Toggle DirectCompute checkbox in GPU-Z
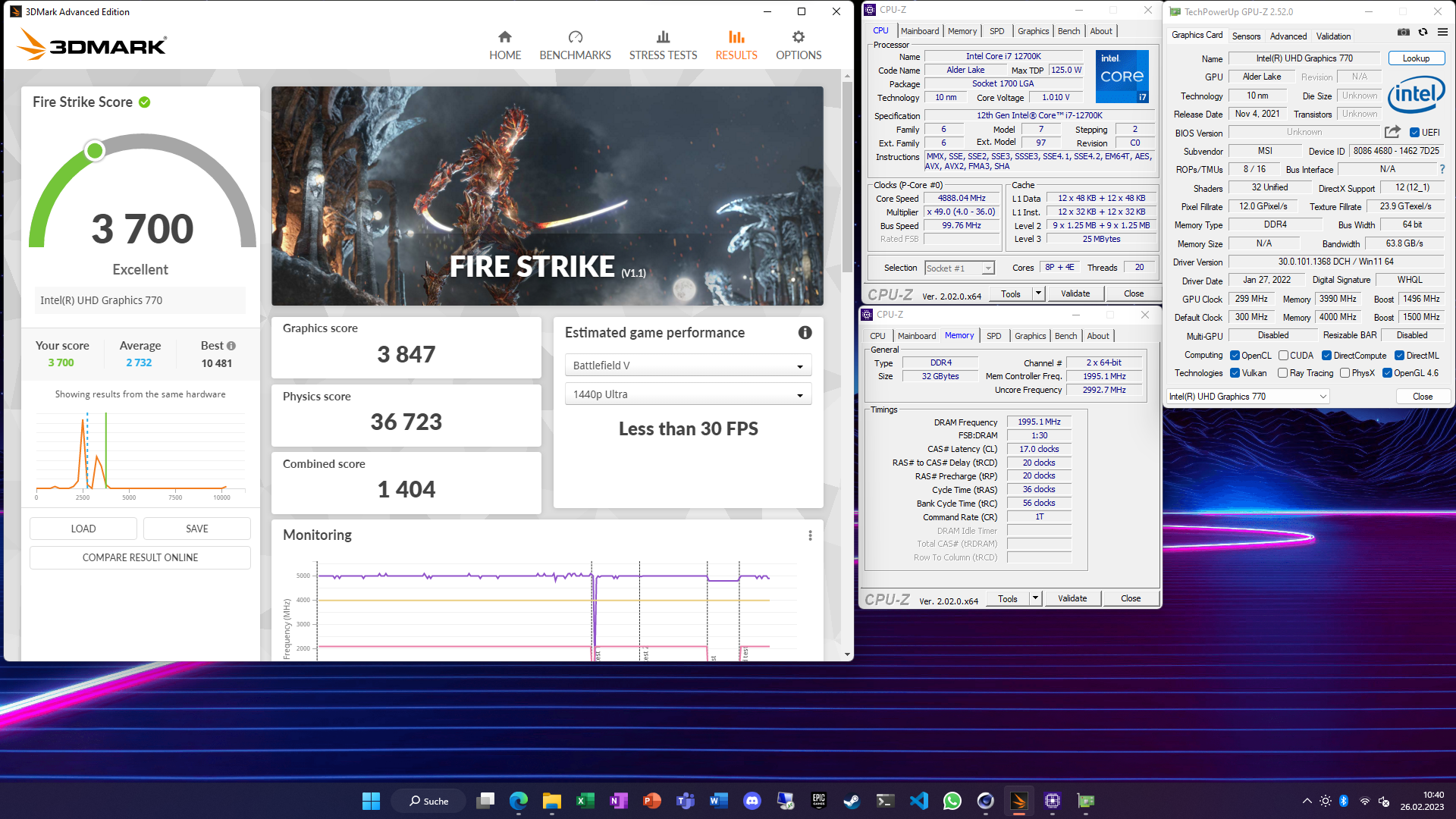This screenshot has width=1456, height=819. 1326,356
